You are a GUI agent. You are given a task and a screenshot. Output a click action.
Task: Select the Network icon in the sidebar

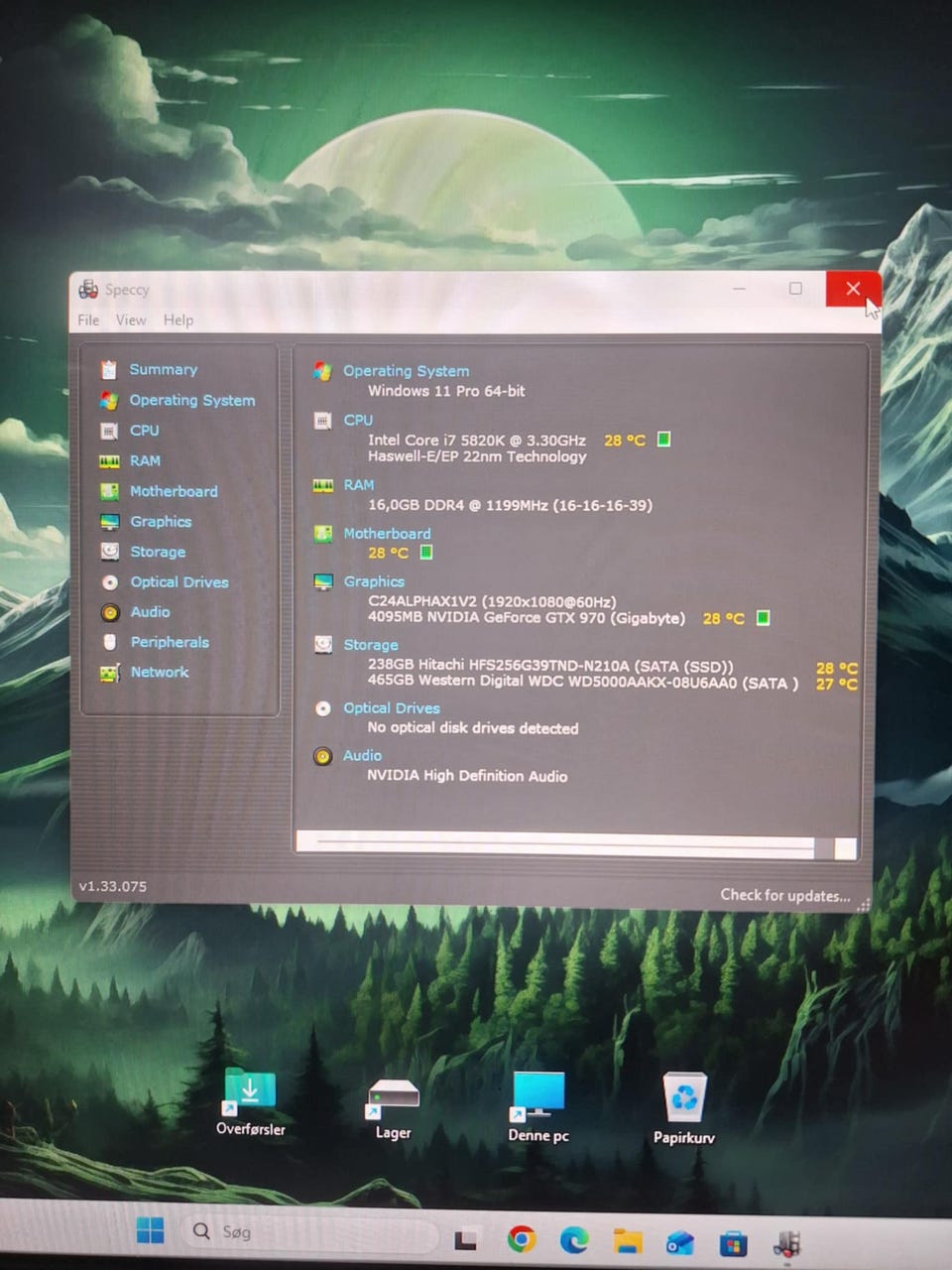coord(109,673)
